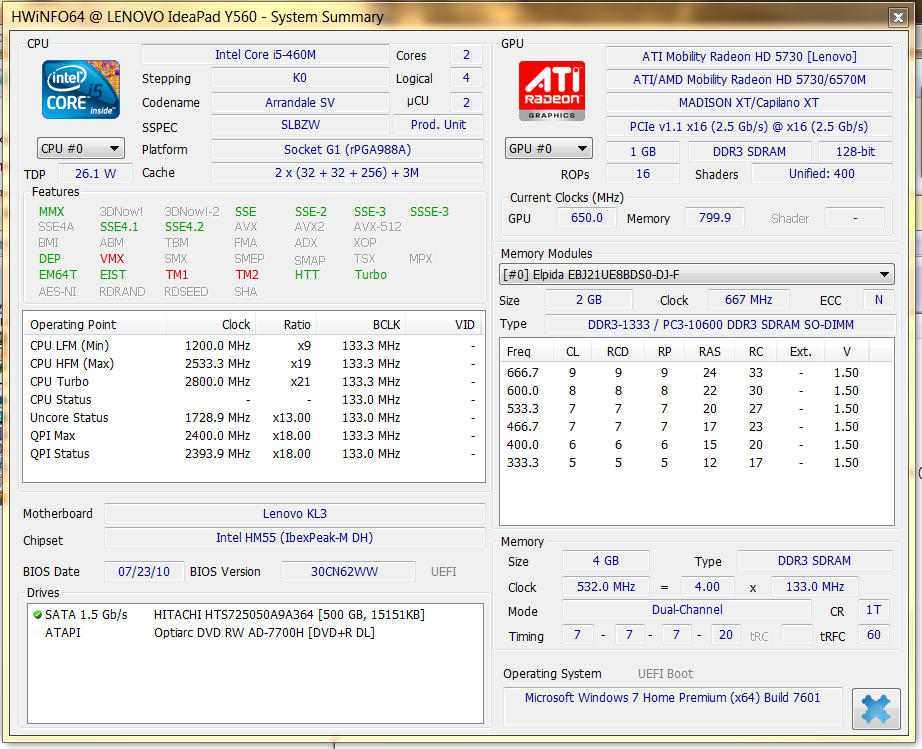Select the CPU LFM (Min) row
Screen dimensions: 922x749
(x=253, y=346)
